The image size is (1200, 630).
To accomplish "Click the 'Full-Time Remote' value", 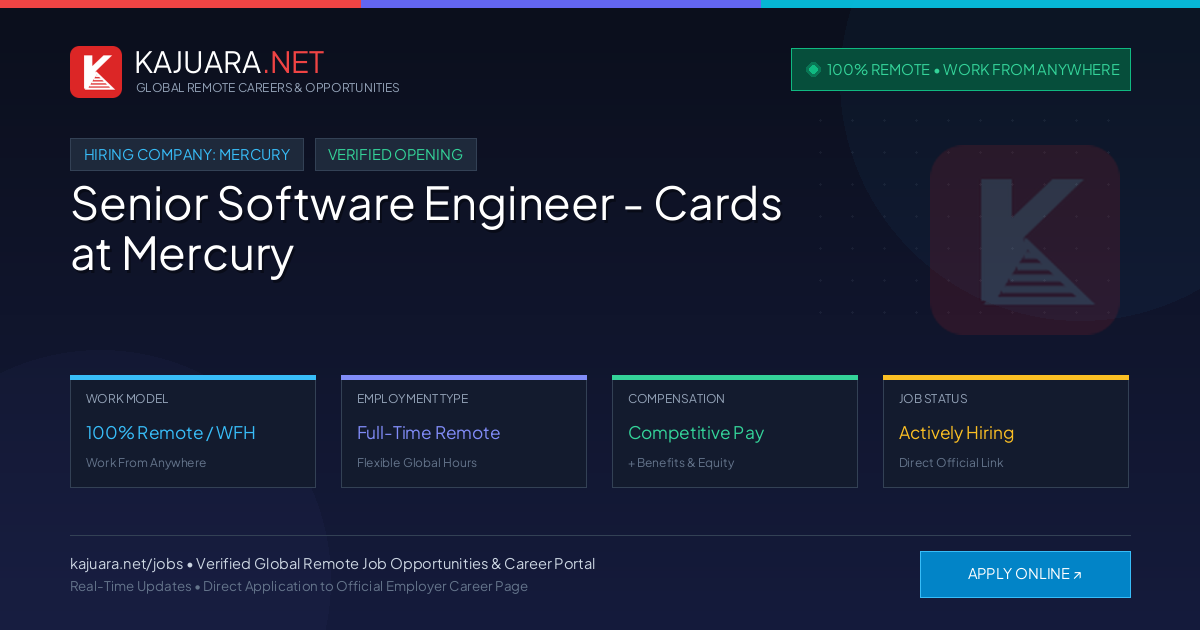I will click(428, 433).
